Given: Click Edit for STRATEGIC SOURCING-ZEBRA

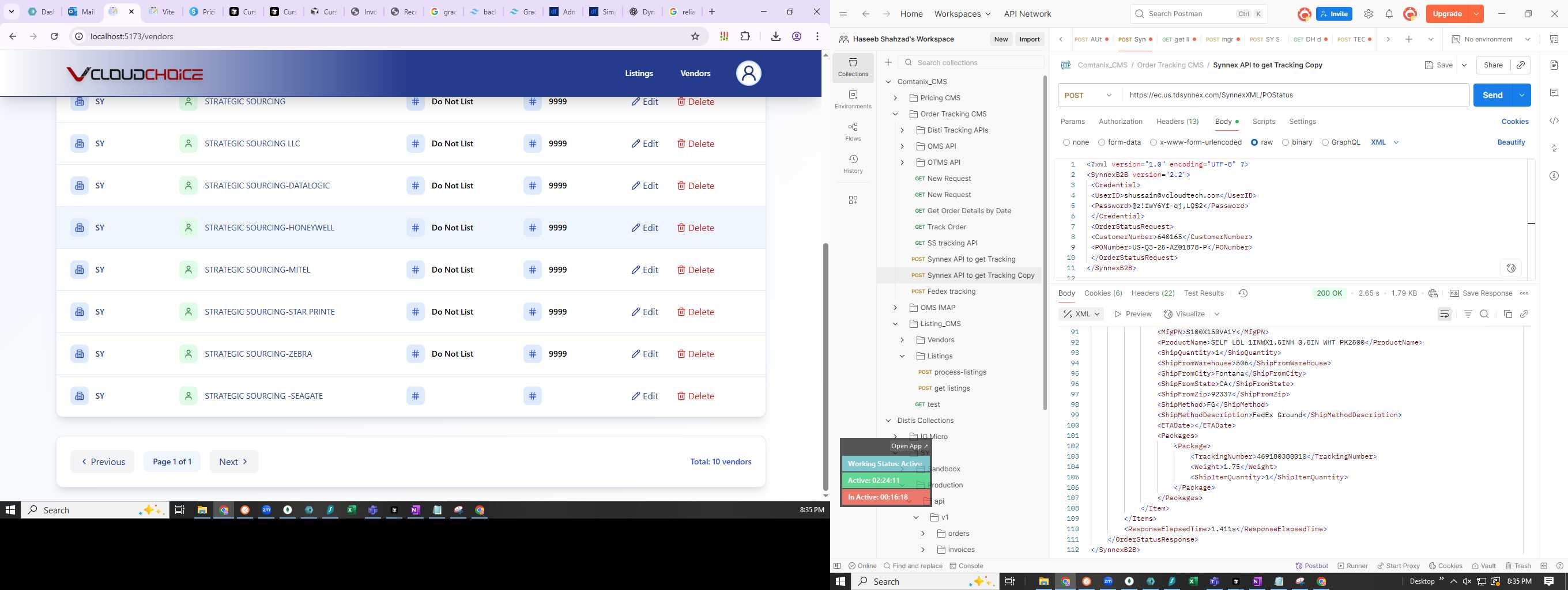Looking at the screenshot, I should 644,354.
